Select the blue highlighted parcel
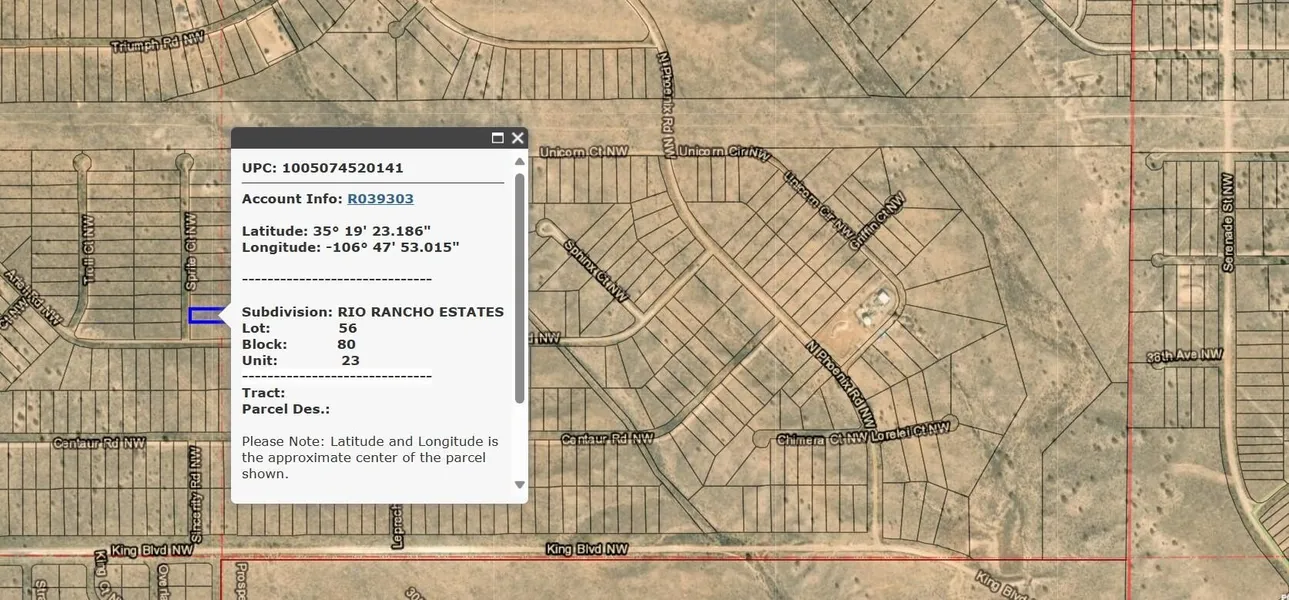1289x600 pixels. point(204,316)
